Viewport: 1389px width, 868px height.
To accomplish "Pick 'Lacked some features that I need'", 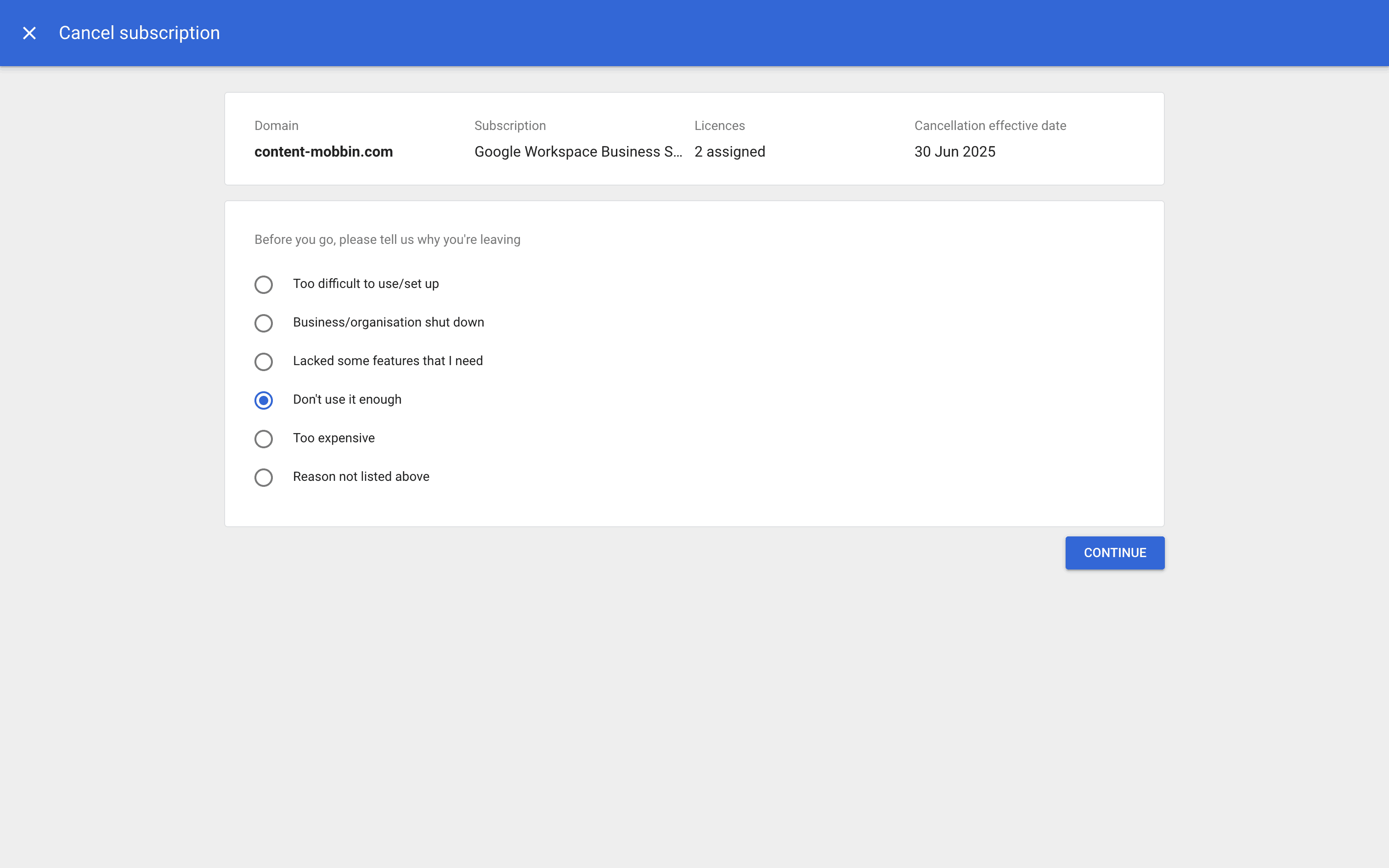I will 264,362.
